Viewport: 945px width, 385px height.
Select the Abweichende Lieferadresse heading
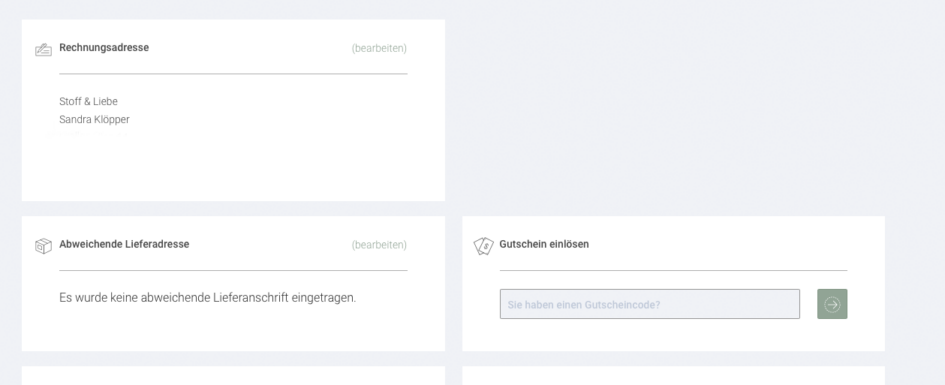tap(124, 244)
